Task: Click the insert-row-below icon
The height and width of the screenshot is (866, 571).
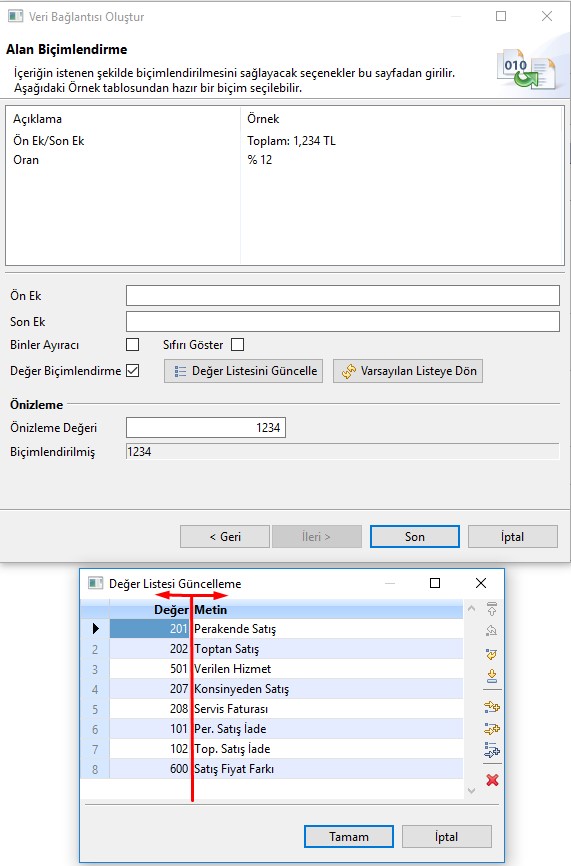Action: point(491,728)
